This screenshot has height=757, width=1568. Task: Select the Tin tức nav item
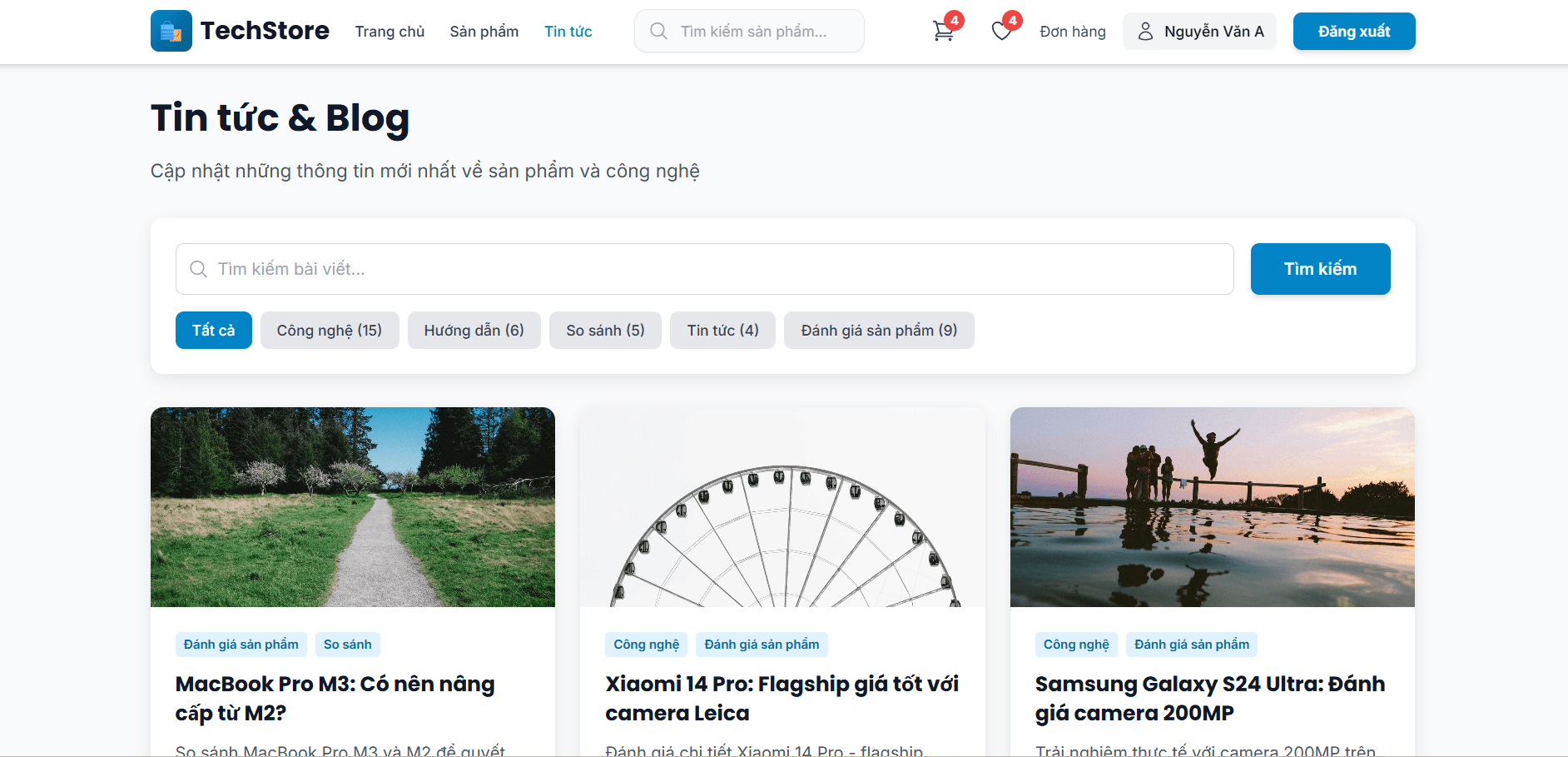568,32
